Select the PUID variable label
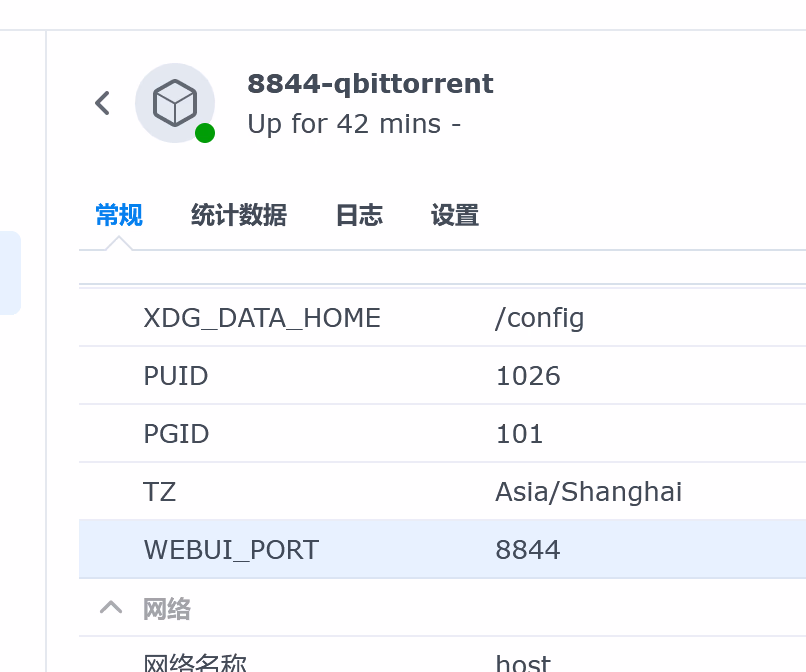 [x=176, y=376]
